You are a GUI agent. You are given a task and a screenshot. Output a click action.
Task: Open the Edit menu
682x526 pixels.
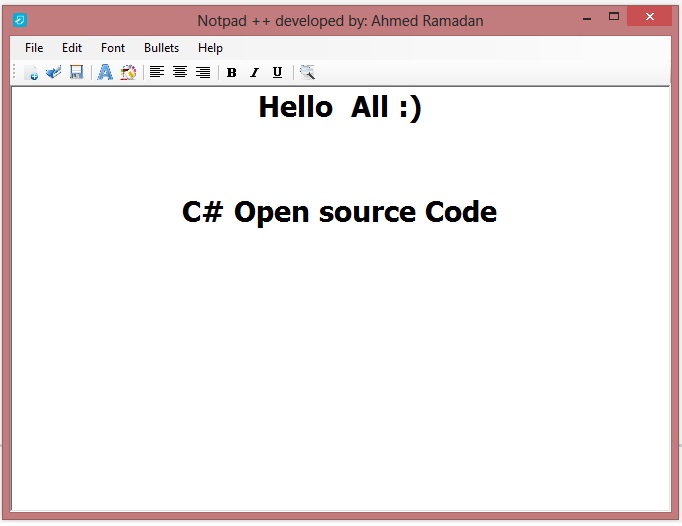(72, 48)
